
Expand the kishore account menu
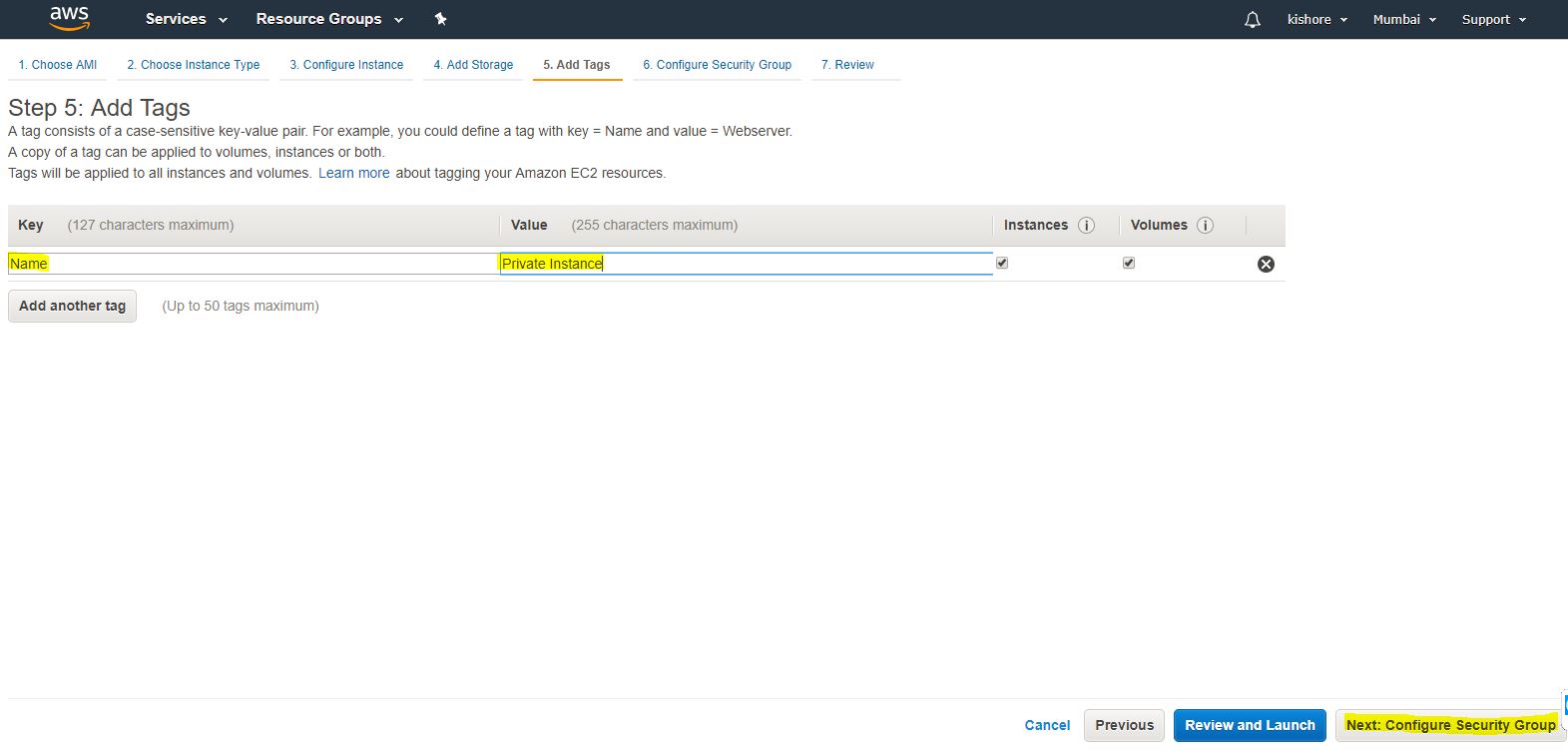click(1316, 19)
